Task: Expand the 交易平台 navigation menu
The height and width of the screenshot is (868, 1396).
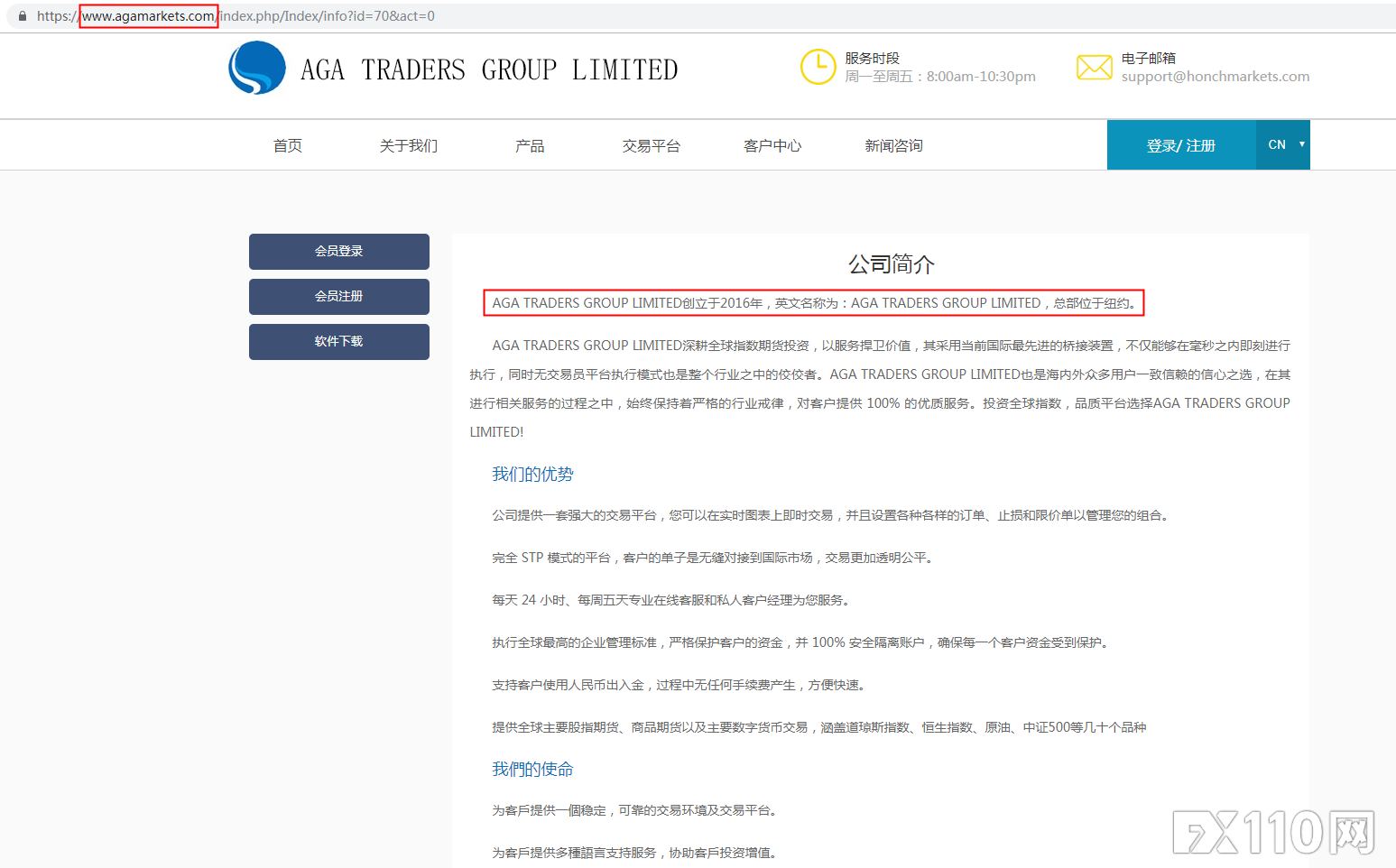Action: [651, 145]
